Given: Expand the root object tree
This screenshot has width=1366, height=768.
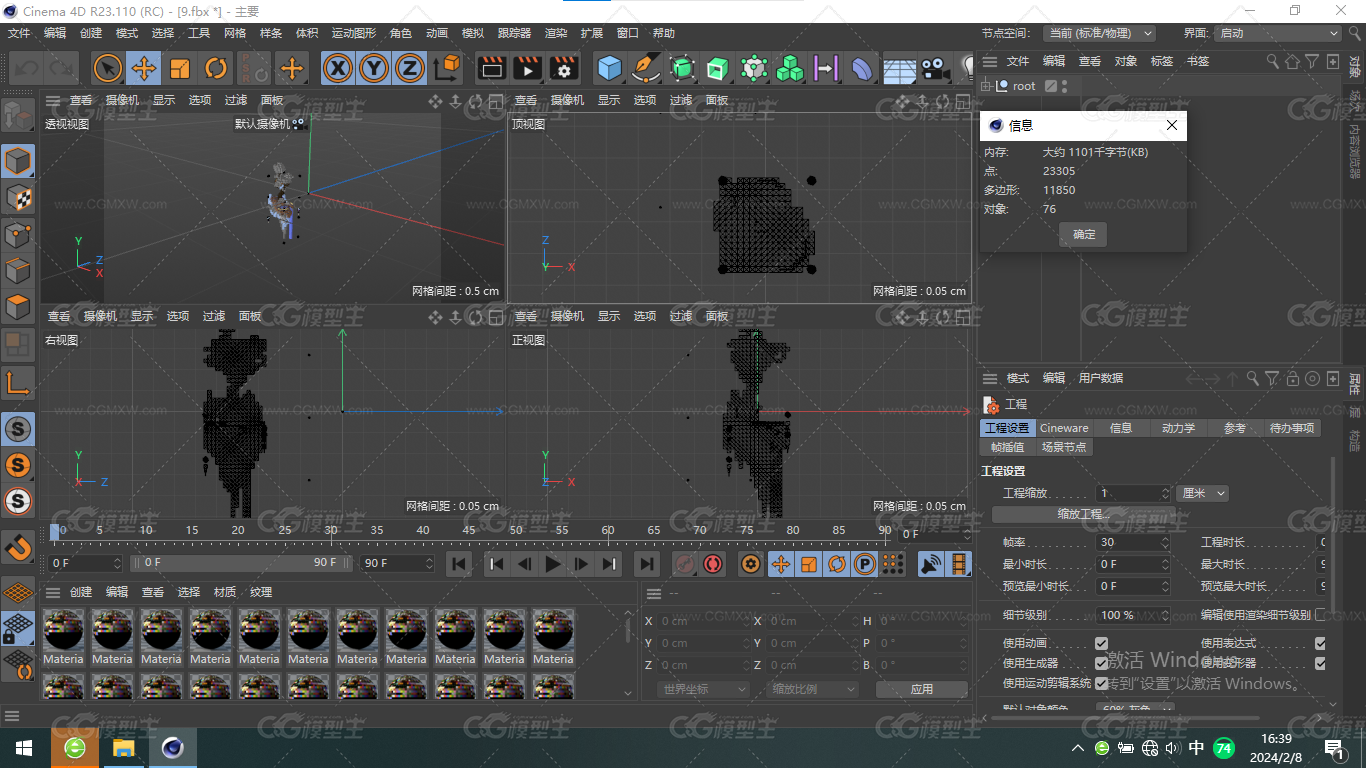Looking at the screenshot, I should point(987,86).
